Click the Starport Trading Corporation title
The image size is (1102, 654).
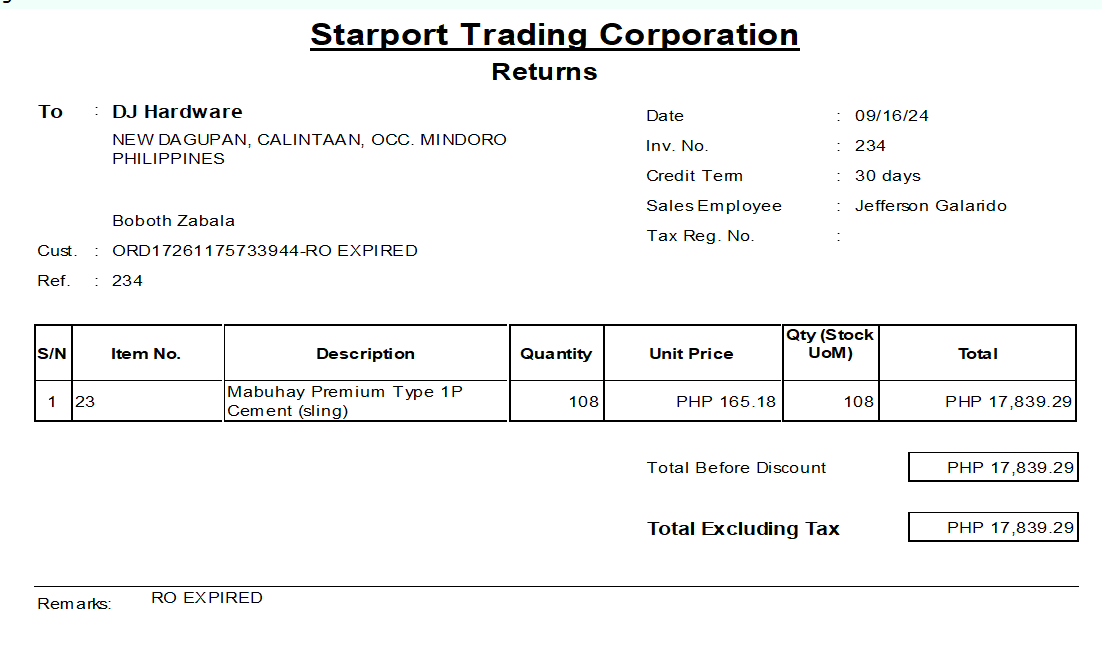554,34
